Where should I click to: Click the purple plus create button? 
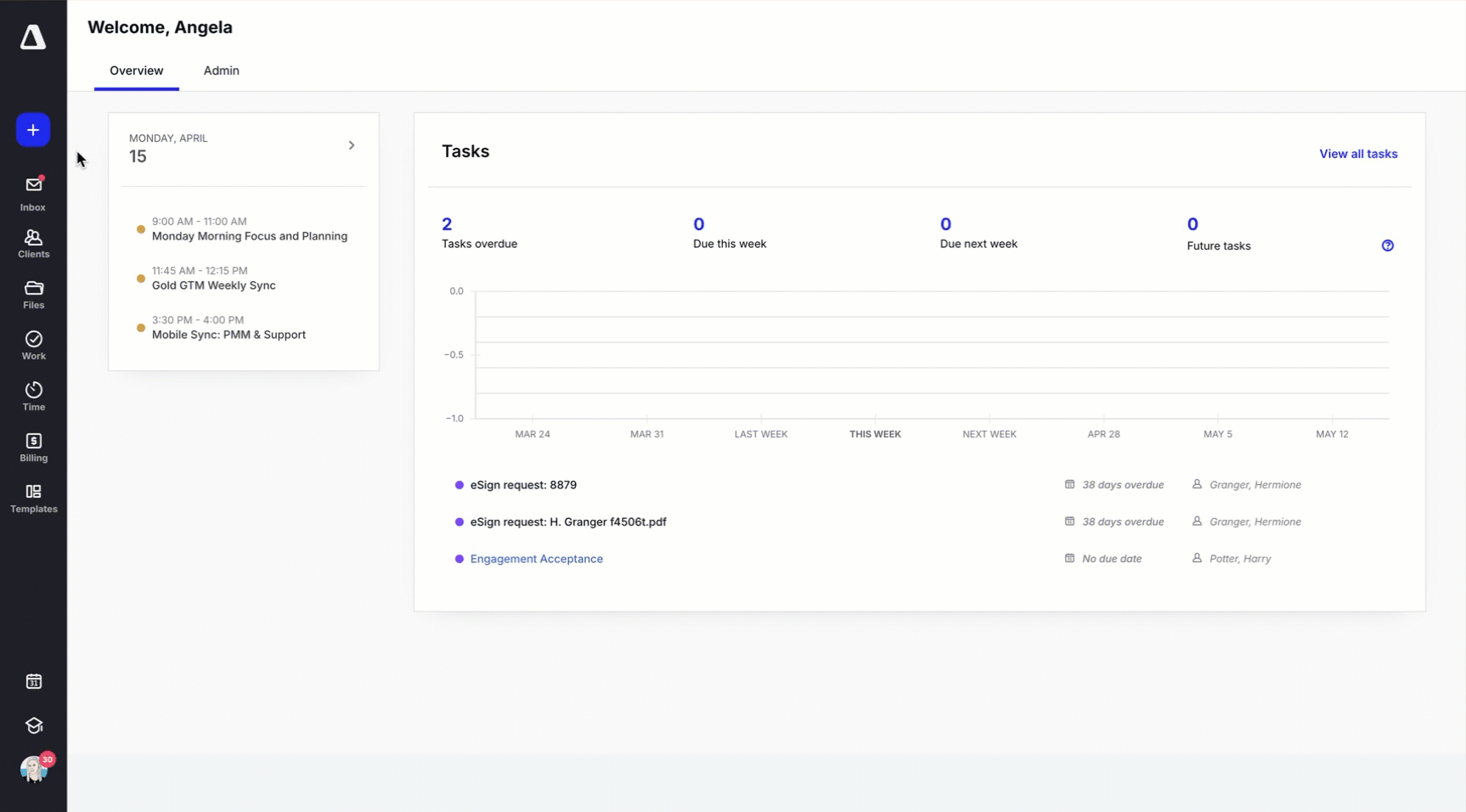click(x=32, y=130)
